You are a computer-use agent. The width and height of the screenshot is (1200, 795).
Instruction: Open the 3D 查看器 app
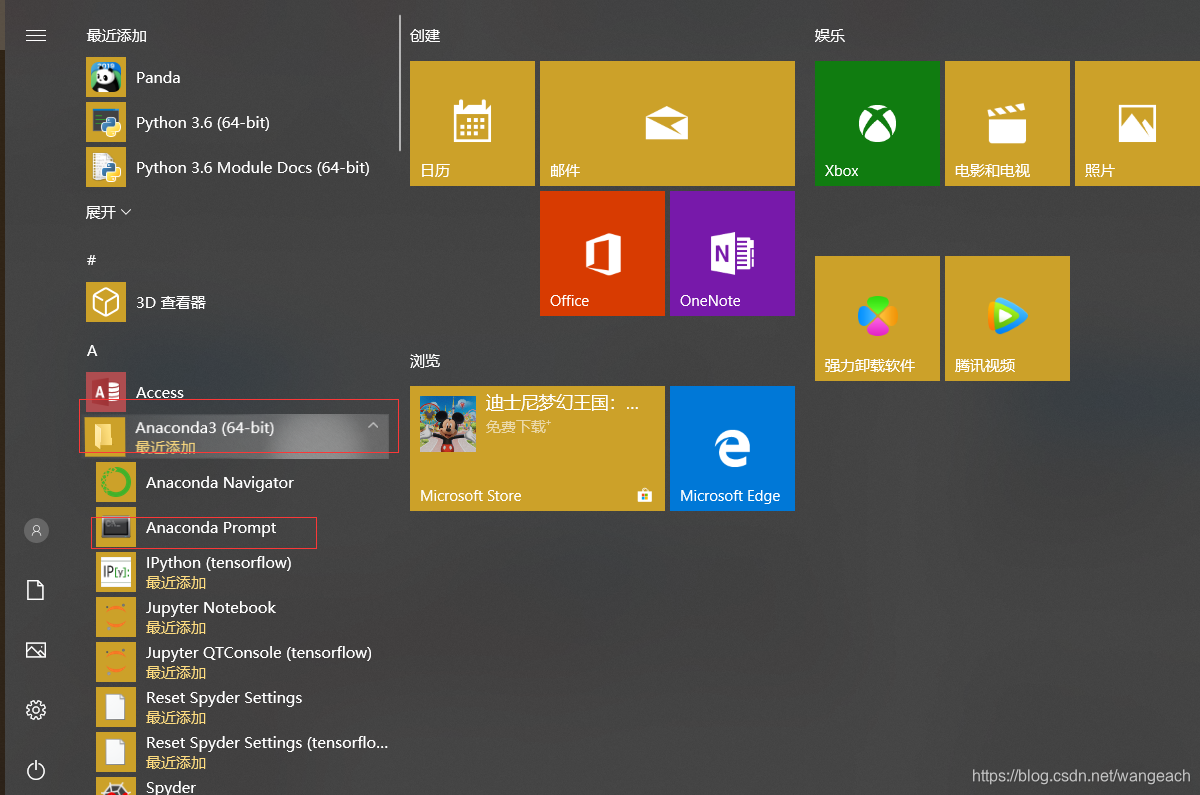[x=236, y=302]
